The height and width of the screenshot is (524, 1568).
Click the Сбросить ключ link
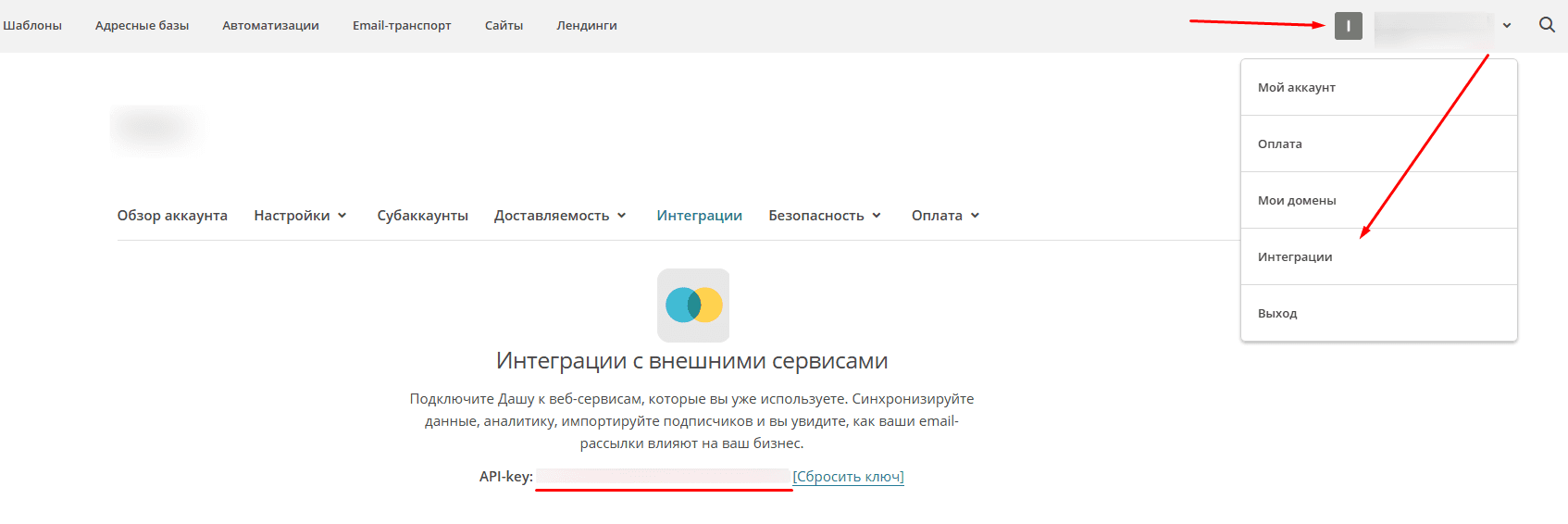click(x=848, y=477)
